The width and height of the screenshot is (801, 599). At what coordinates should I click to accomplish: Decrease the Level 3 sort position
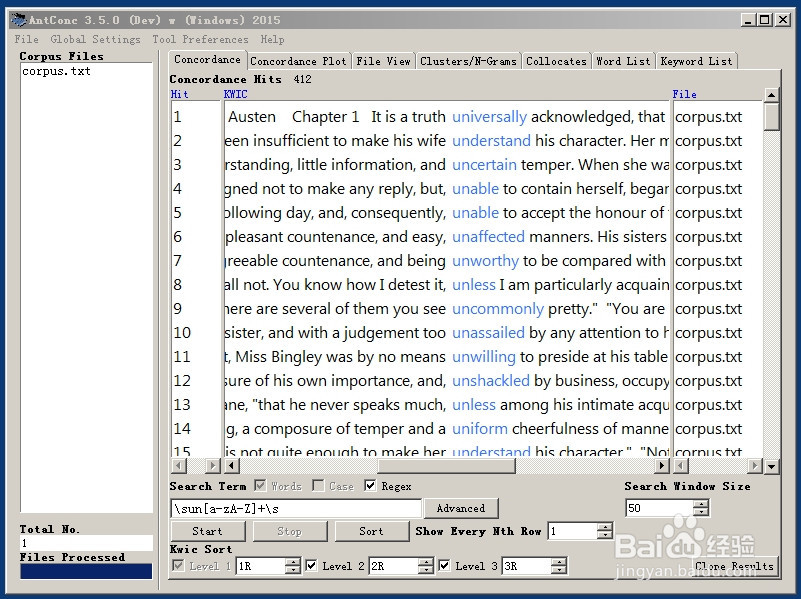(x=559, y=570)
